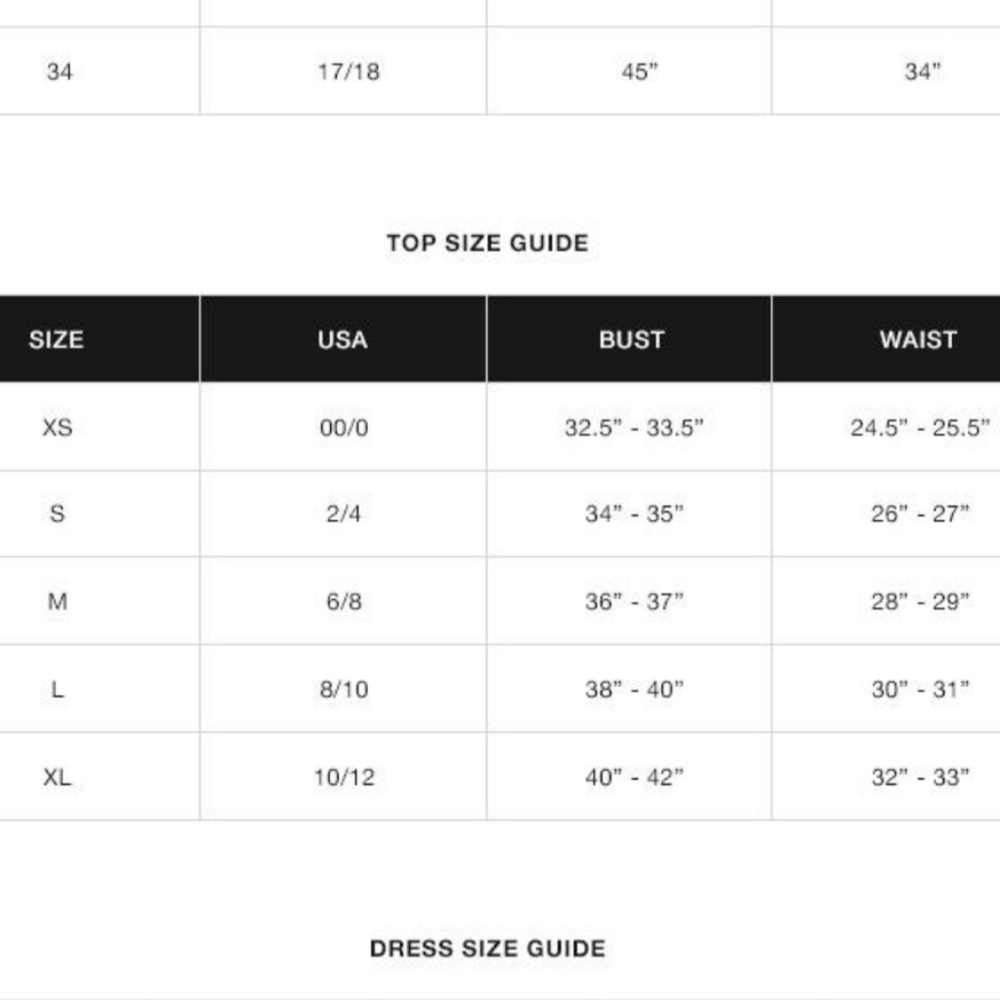1000x1000 pixels.
Task: Select the WAIST column header
Action: (x=918, y=339)
